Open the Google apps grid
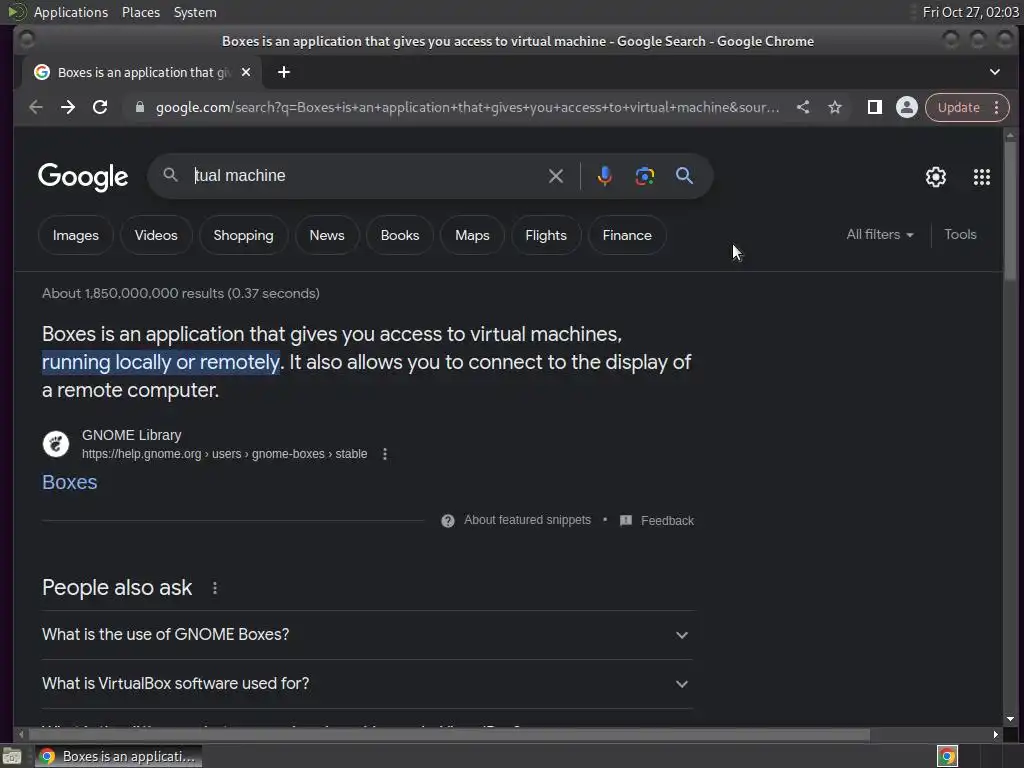The height and width of the screenshot is (768, 1024). (982, 177)
